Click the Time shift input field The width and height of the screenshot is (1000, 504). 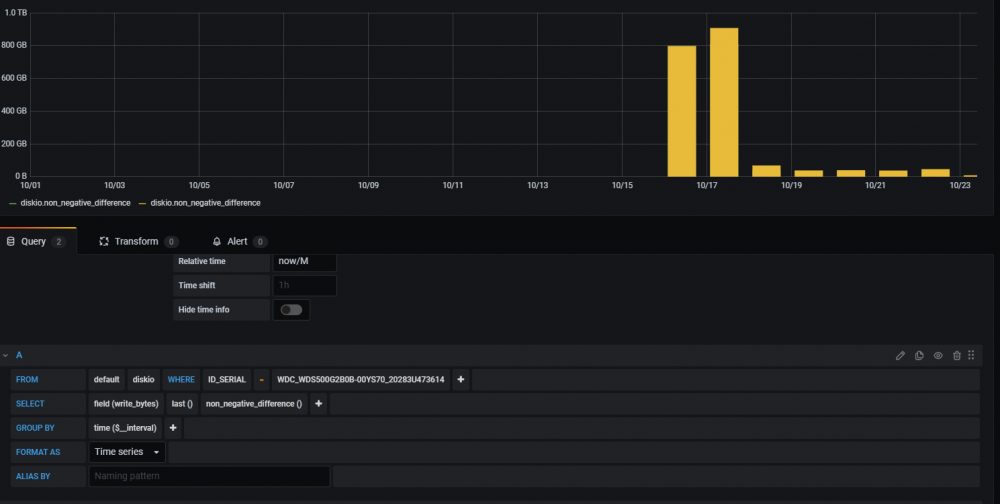(x=304, y=285)
